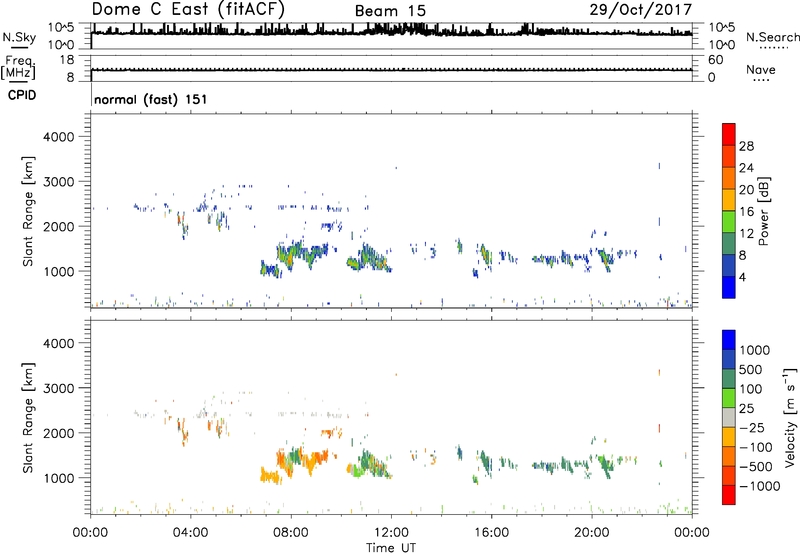Viewport: 800px width, 554px height.
Task: Select the 'Freq. [MHz]' axis label
Action: (18, 67)
